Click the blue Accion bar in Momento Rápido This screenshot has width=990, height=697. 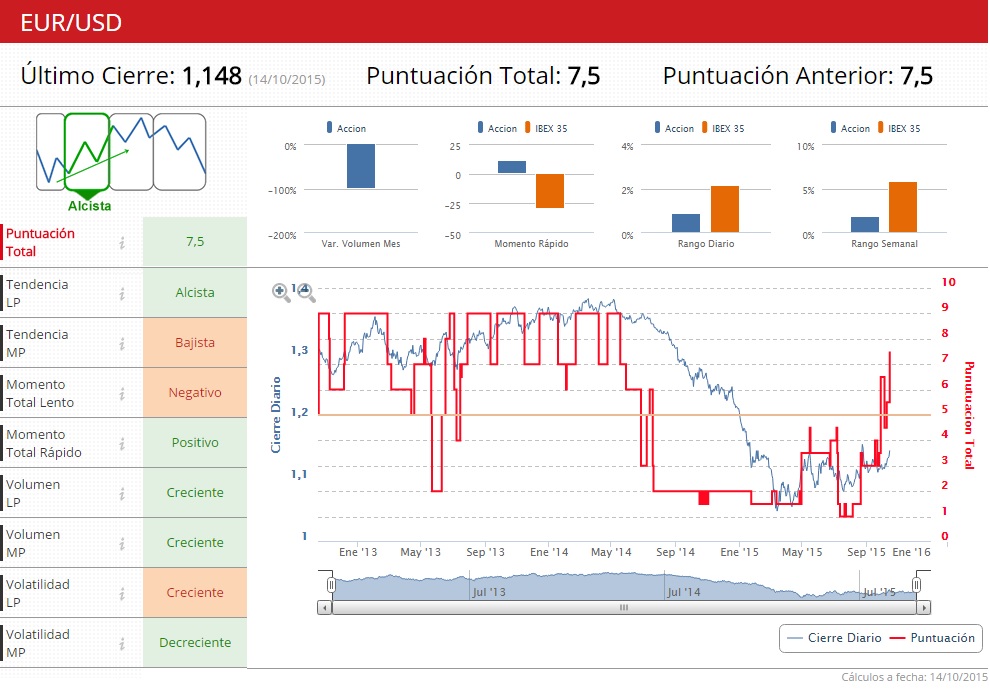point(511,167)
